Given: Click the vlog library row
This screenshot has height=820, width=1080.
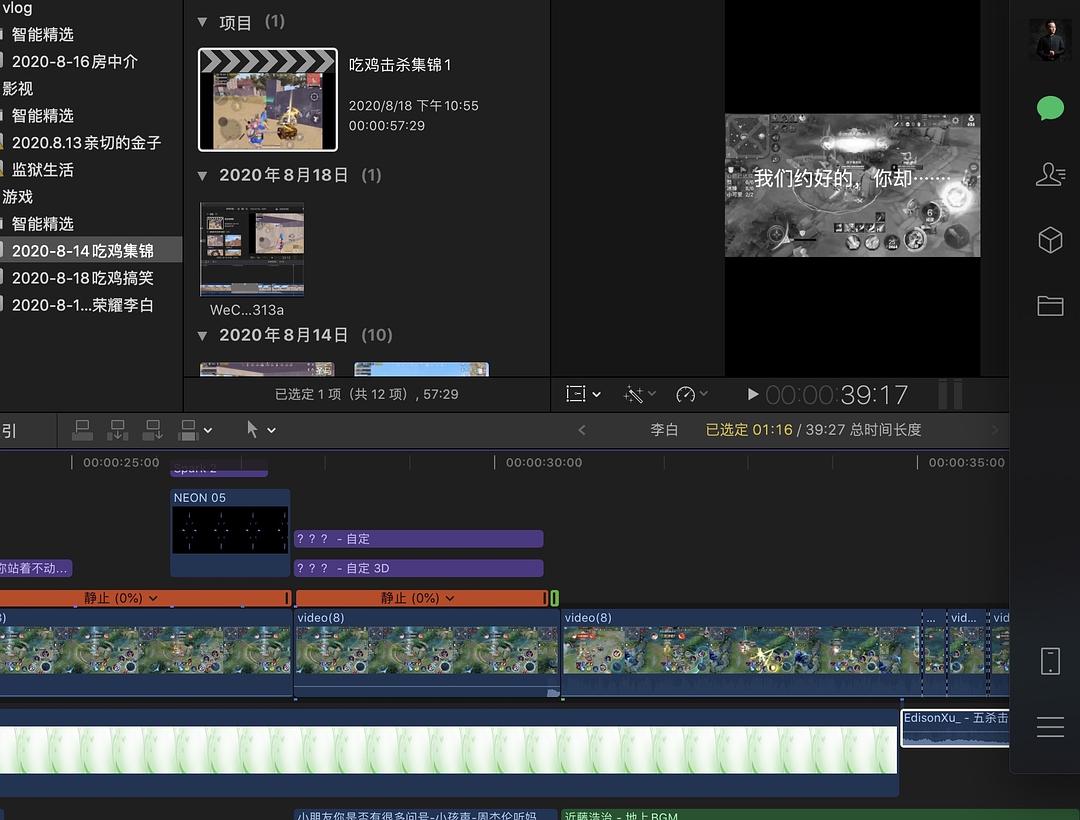Looking at the screenshot, I should coord(18,8).
